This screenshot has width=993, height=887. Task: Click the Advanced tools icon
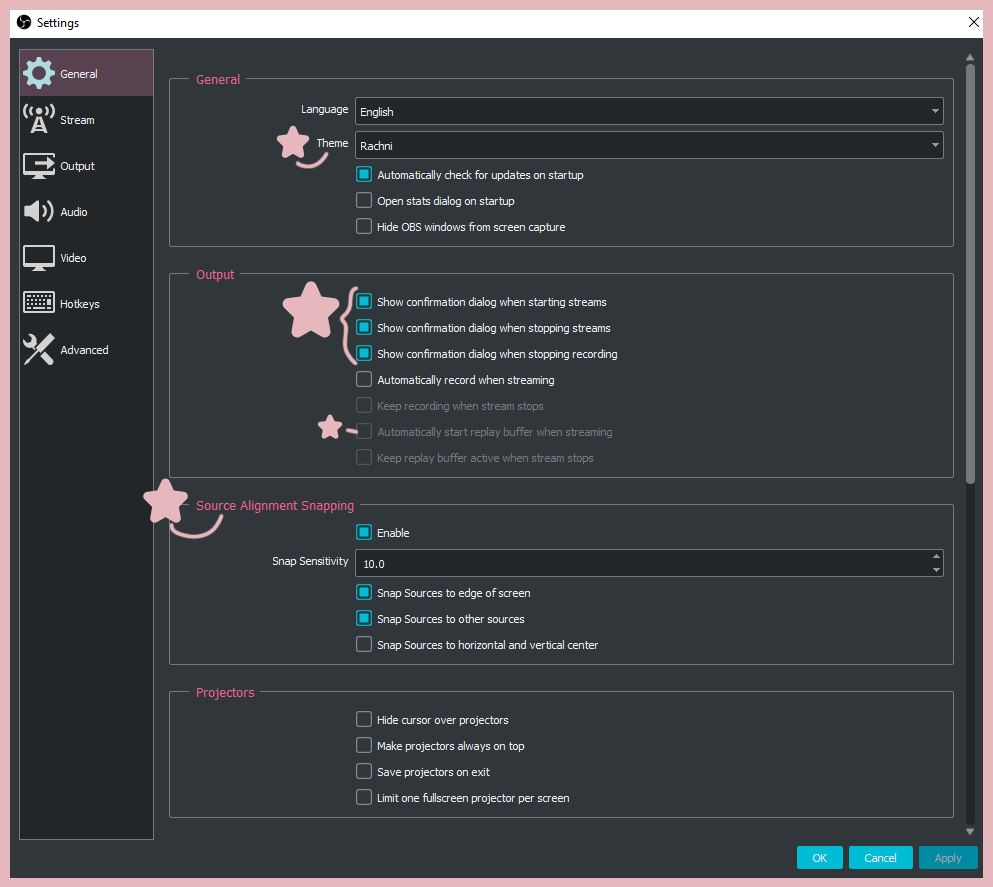[39, 349]
